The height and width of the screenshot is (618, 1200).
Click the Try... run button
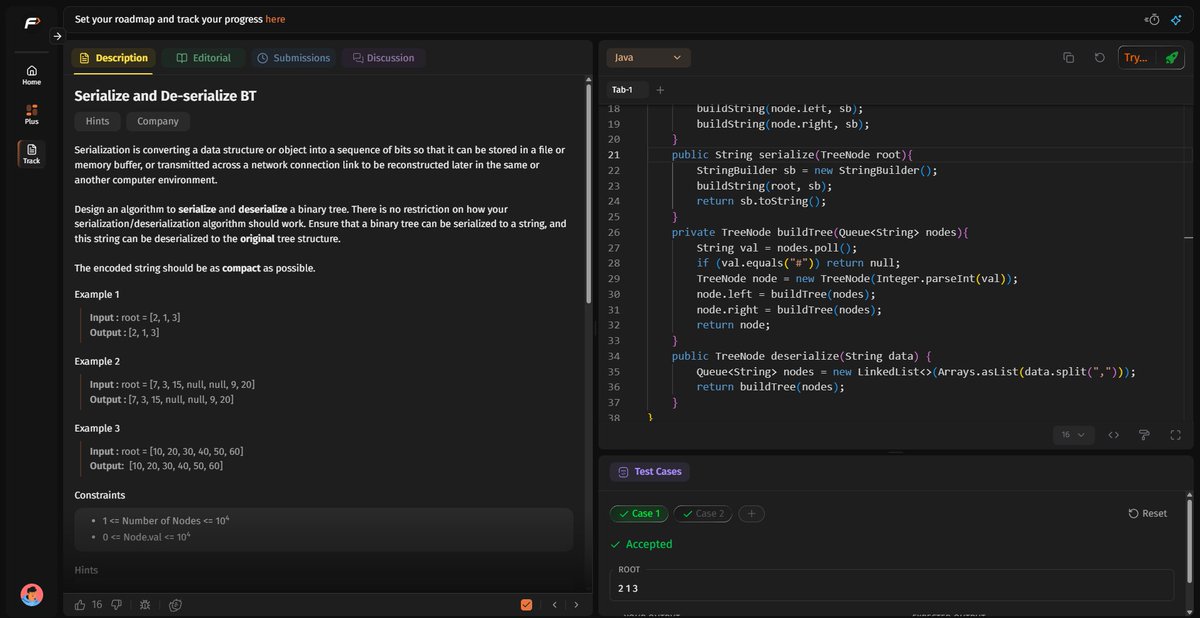(x=1136, y=58)
